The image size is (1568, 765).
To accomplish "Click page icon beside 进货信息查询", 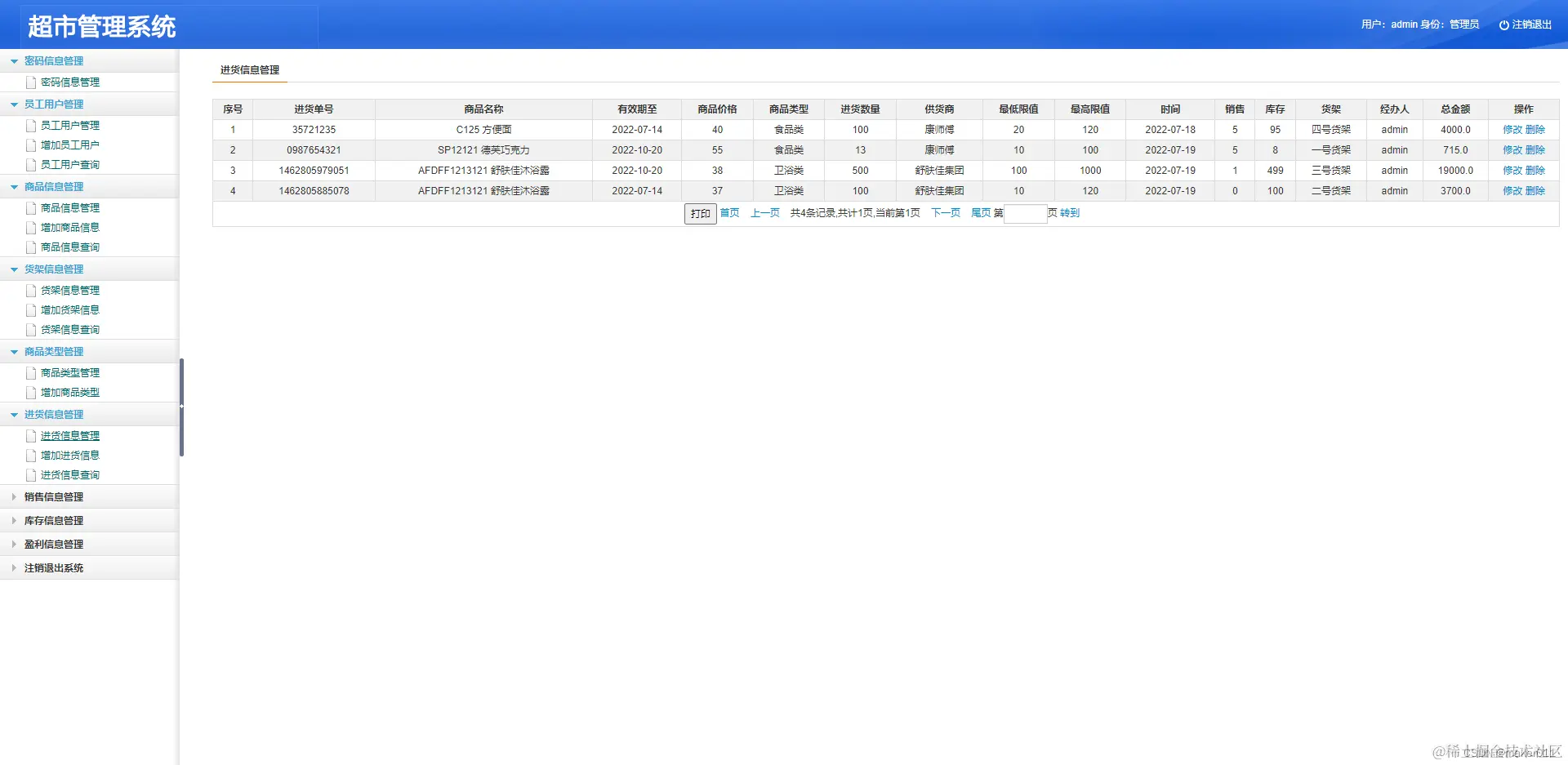I will pos(31,475).
